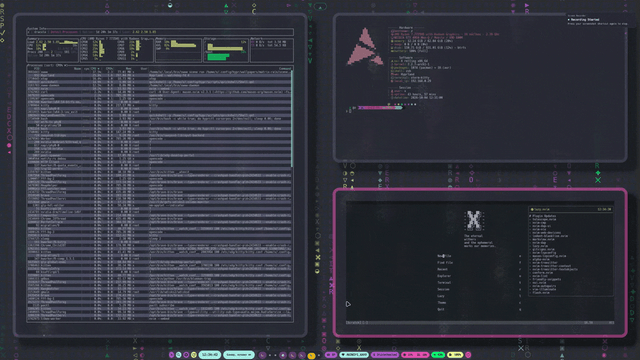Switch to the yellow highlighted workspace icon
Screen dimensions: 640x360
pos(311,355)
